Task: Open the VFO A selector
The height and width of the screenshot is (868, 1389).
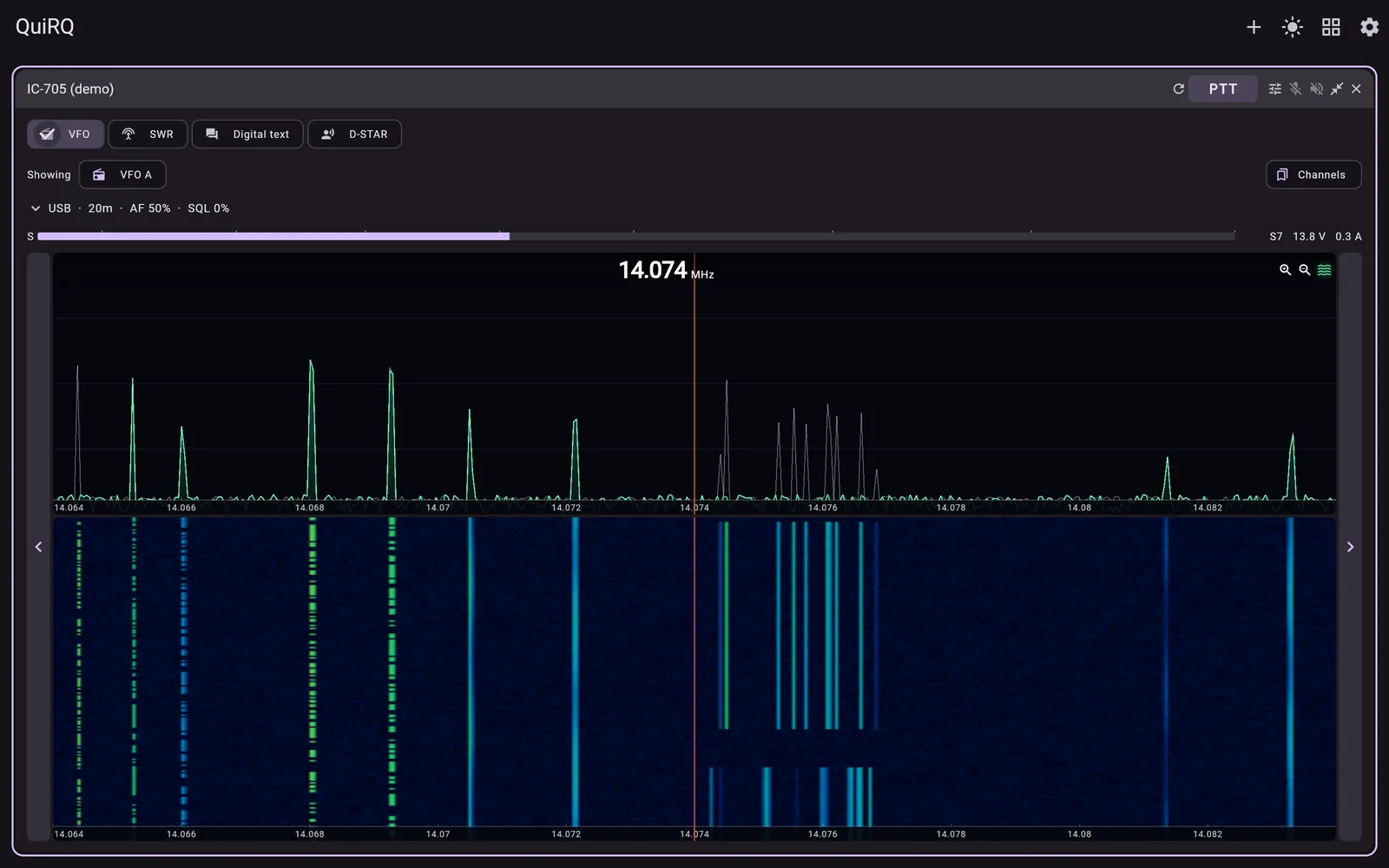Action: [x=122, y=174]
